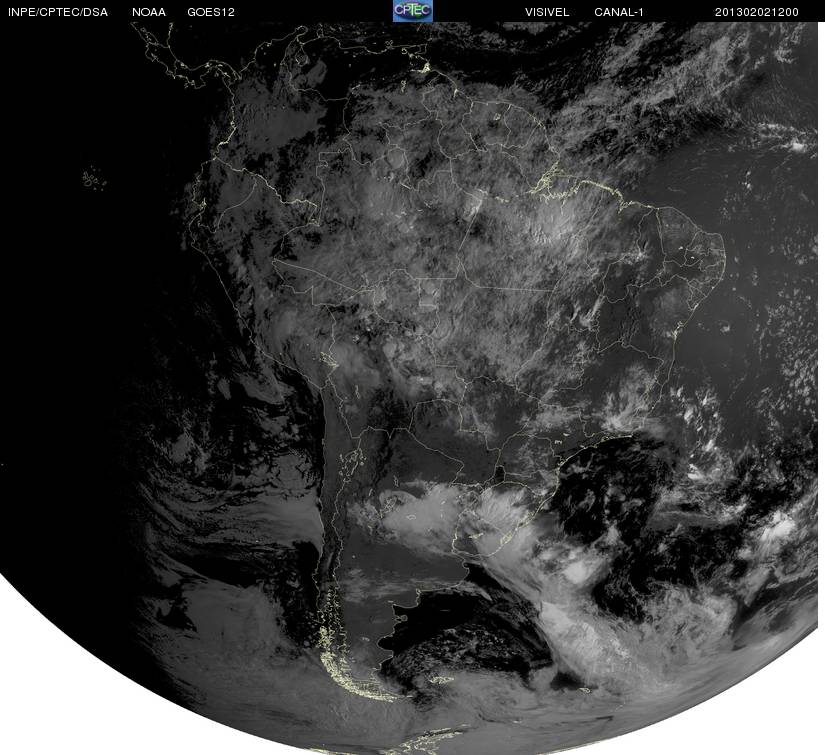Click the CANAL-1 label
825x755 pixels.
619,12
